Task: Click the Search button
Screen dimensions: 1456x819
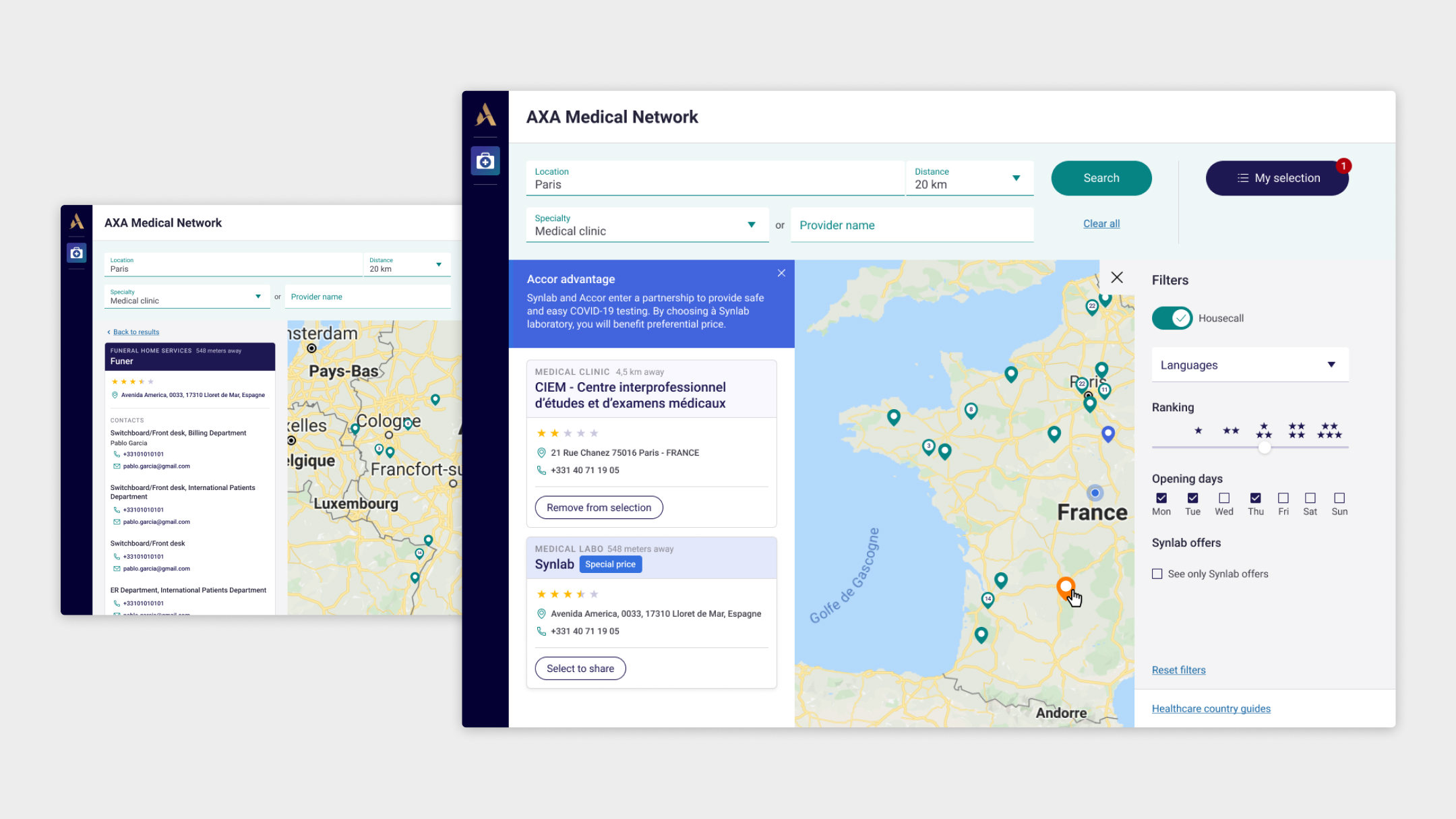Action: tap(1101, 178)
